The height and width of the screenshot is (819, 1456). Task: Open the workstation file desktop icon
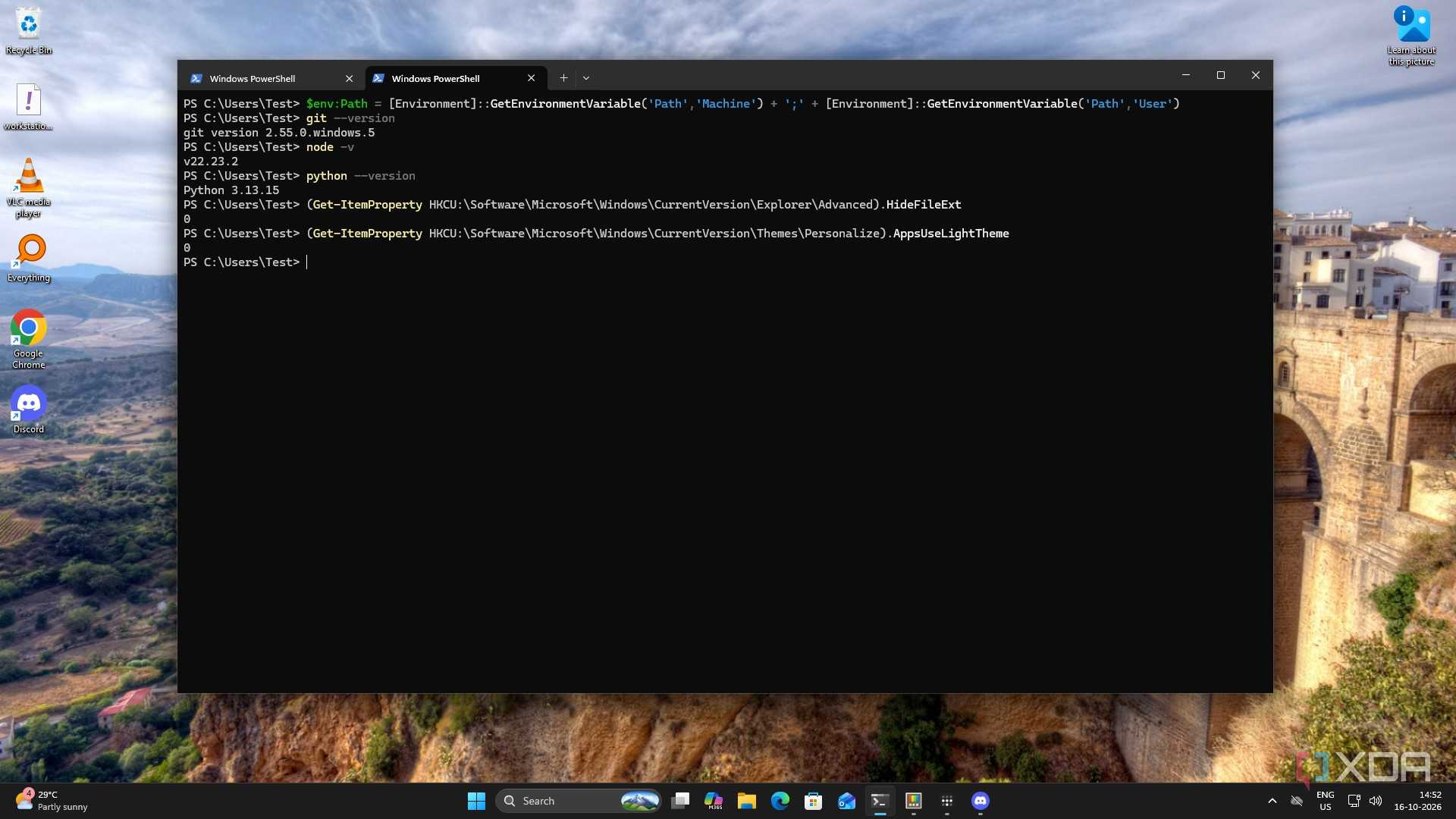29,107
